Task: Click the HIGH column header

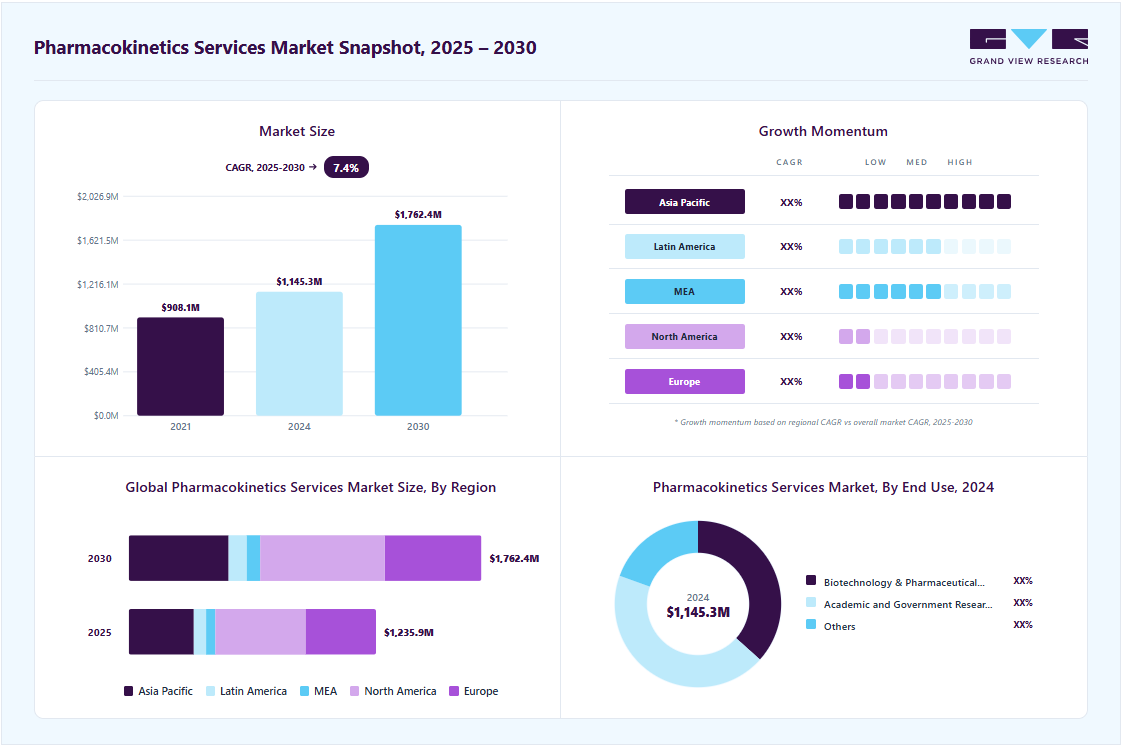Action: tap(960, 162)
